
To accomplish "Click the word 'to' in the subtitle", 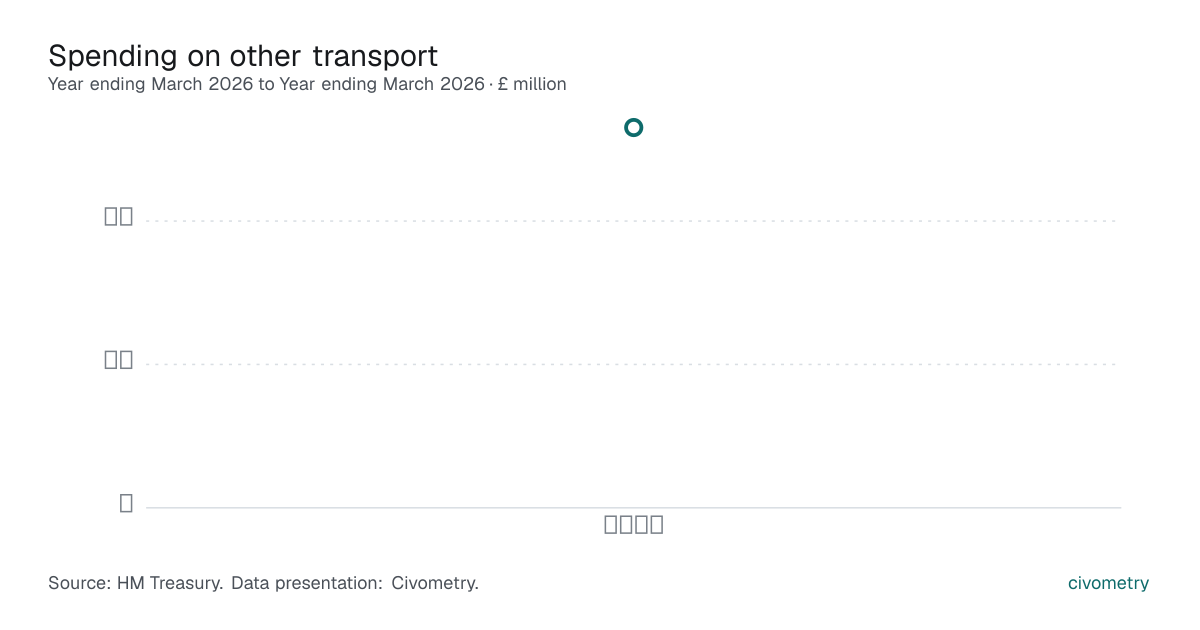I will click(x=266, y=84).
